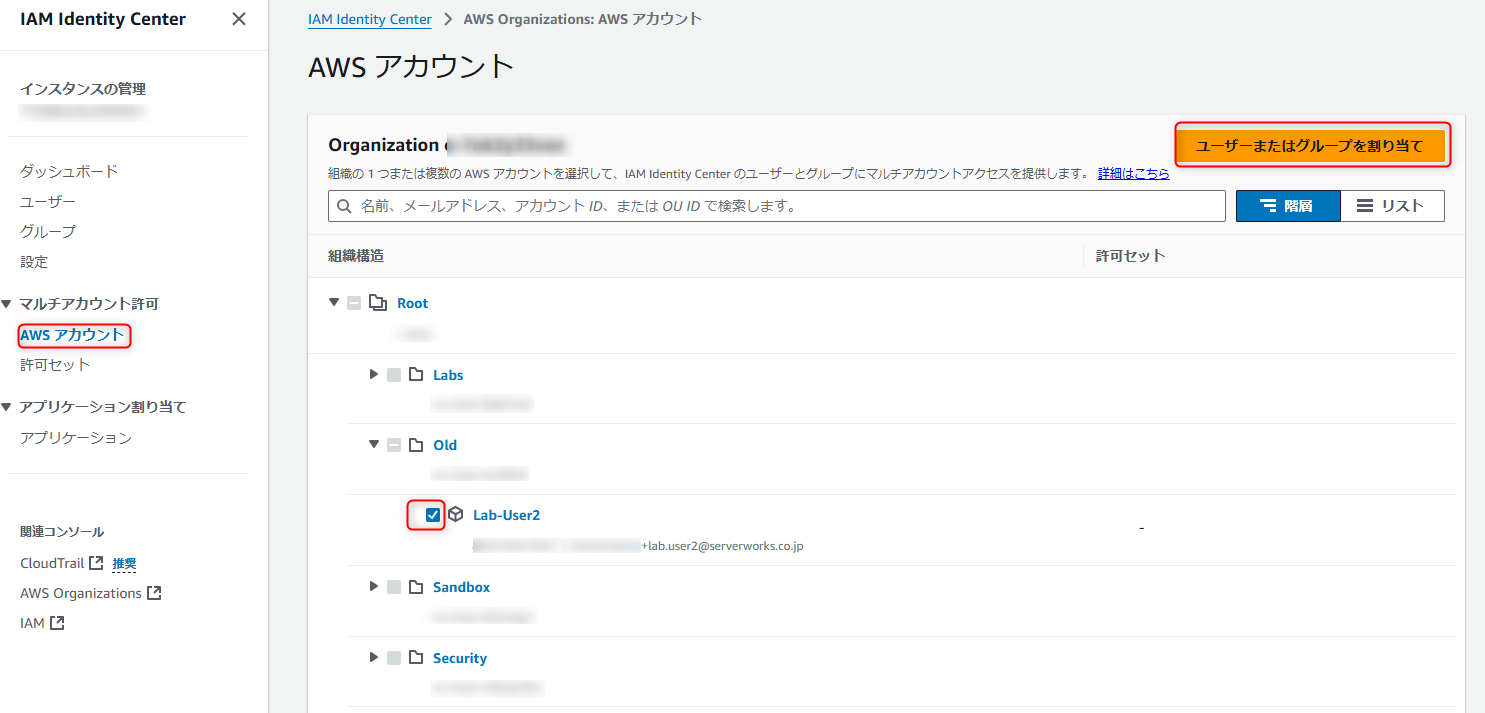The width and height of the screenshot is (1485, 713).
Task: Open the Old OU link
Action: point(445,445)
